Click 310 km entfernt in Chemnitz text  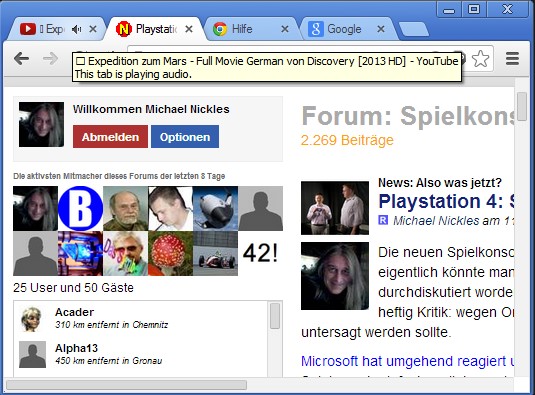(112, 325)
